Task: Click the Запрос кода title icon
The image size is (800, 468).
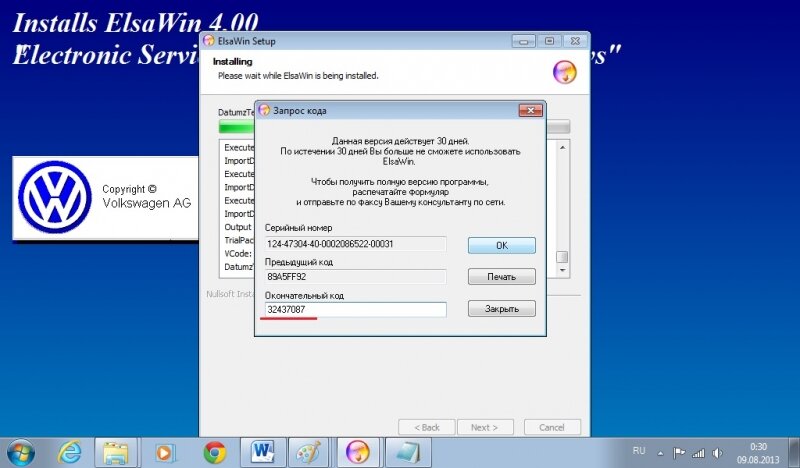Action: pyautogui.click(x=264, y=110)
